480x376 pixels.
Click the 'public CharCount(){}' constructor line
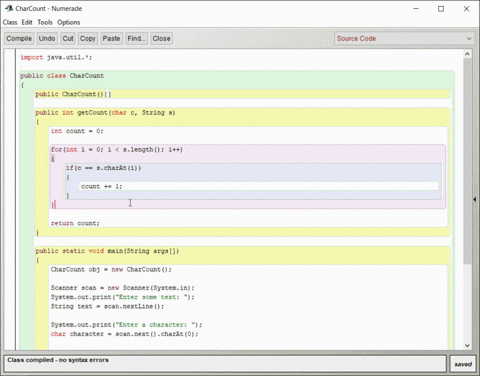click(73, 94)
